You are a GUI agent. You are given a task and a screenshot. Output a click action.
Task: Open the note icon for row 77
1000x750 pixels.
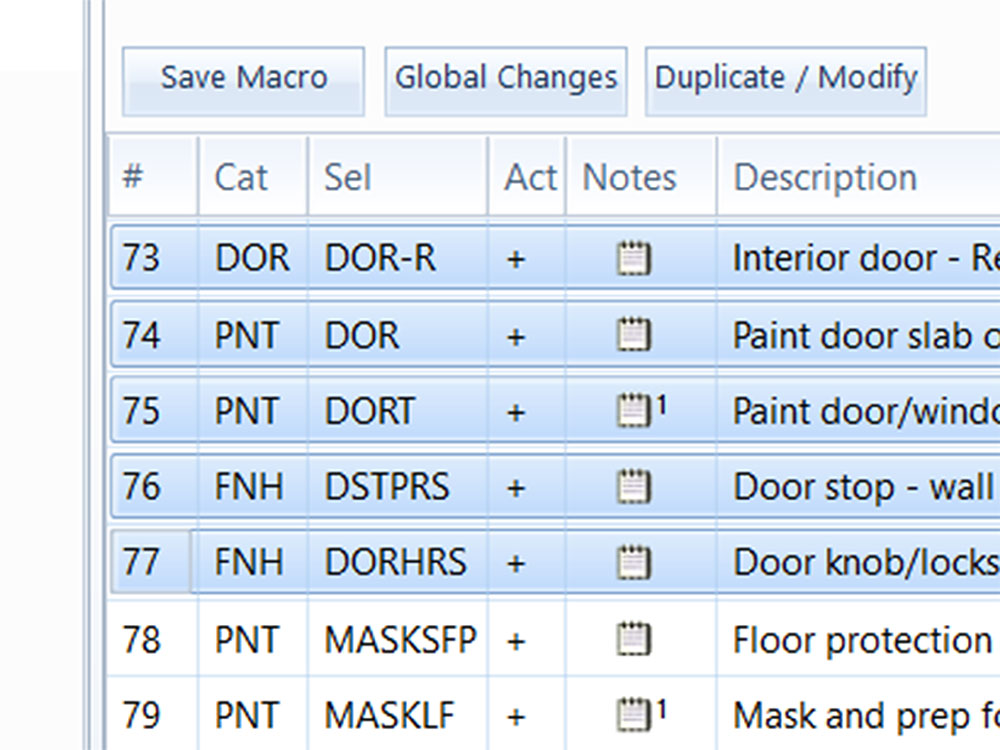click(633, 563)
